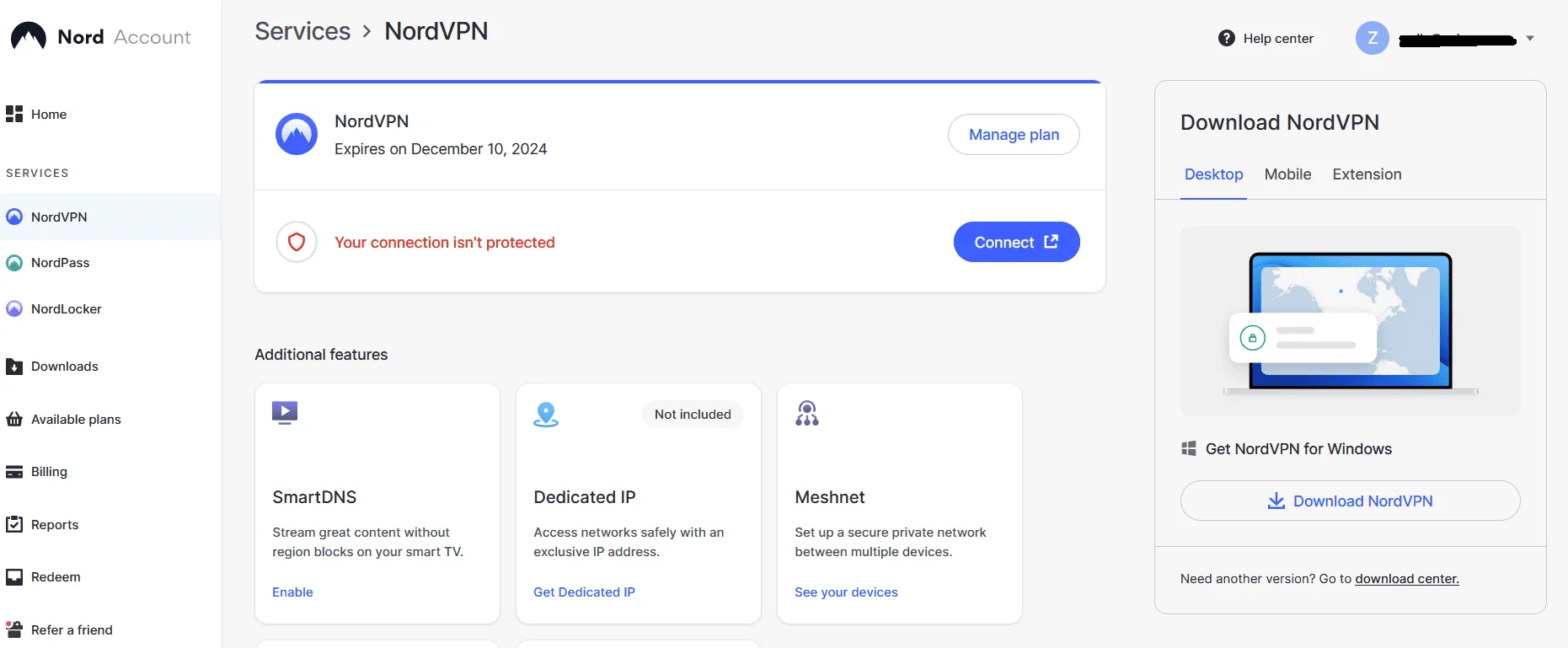This screenshot has height=648, width=1568.
Task: Click the Billing card icon
Action: pyautogui.click(x=14, y=472)
